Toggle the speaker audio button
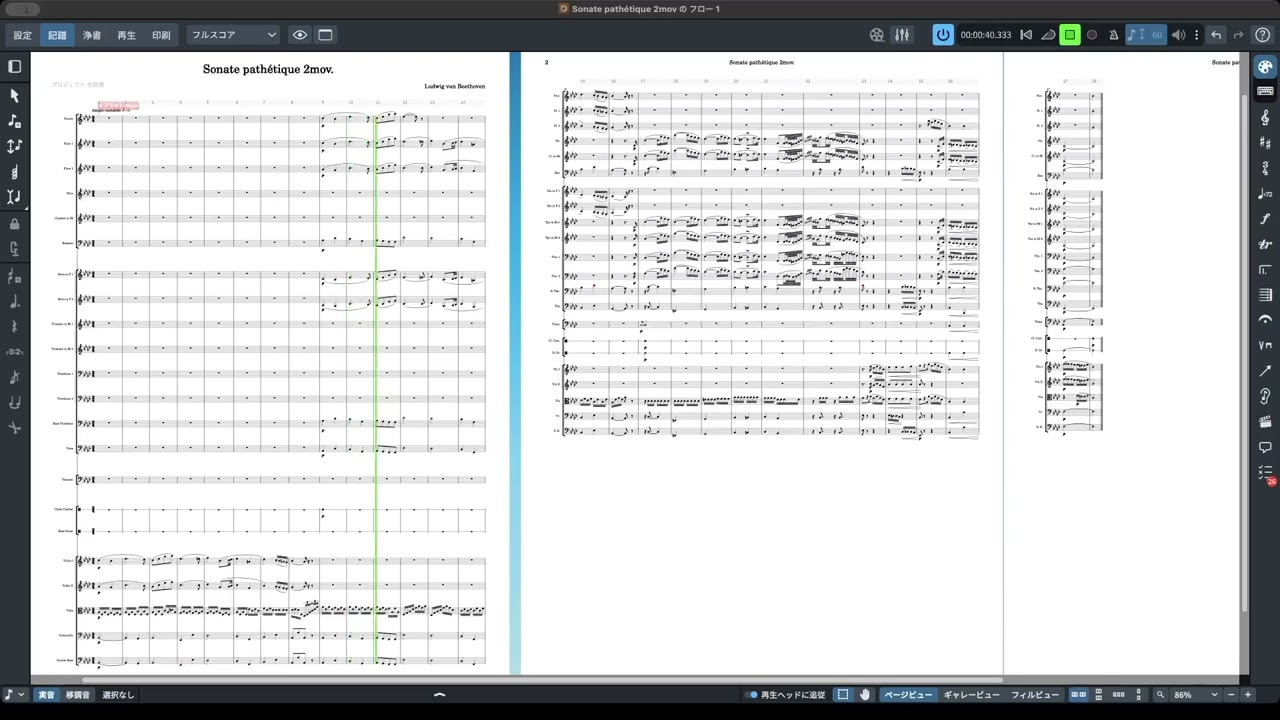 click(1179, 35)
